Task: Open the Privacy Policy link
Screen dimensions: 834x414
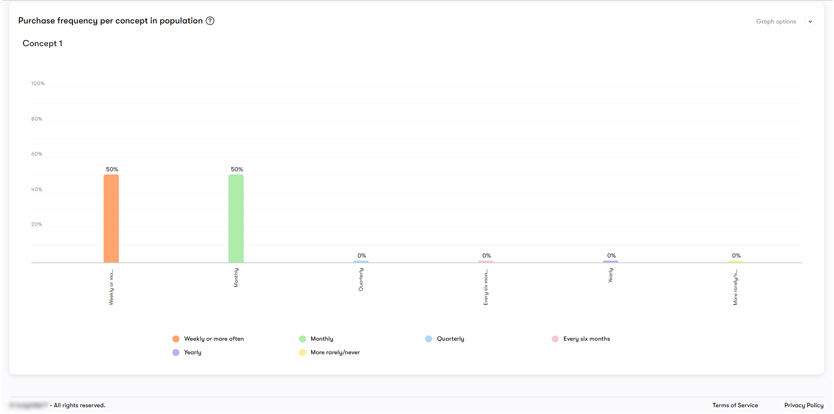Action: (x=803, y=405)
